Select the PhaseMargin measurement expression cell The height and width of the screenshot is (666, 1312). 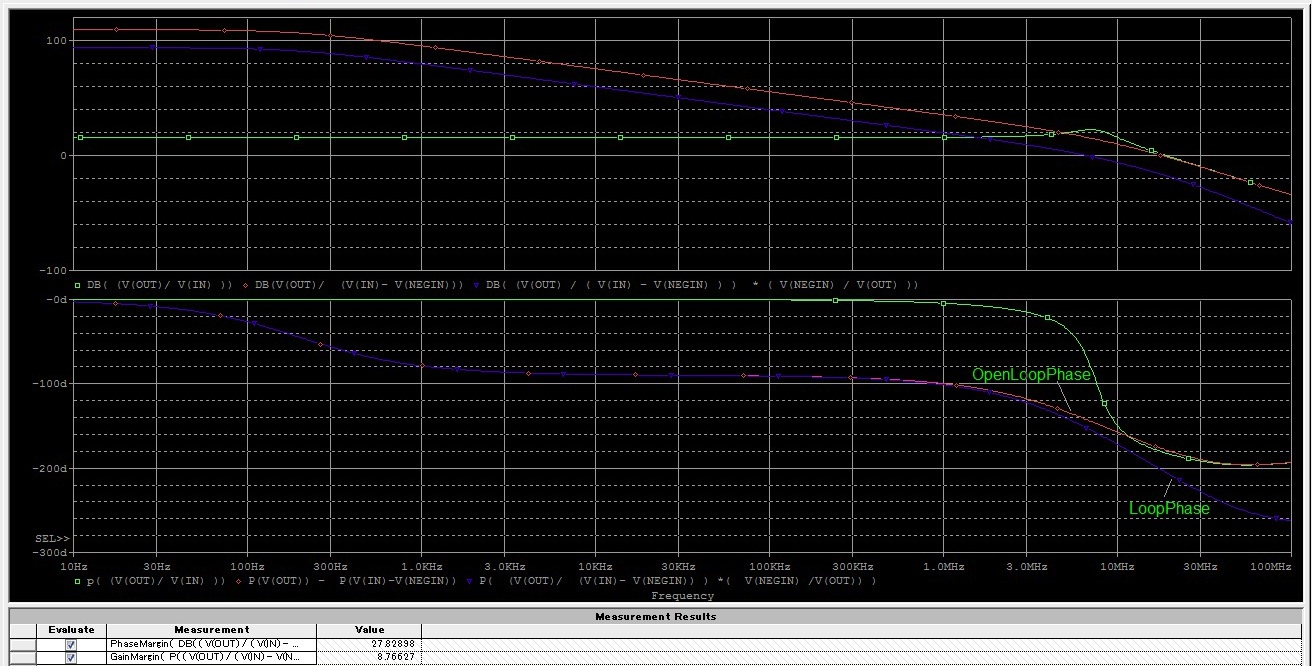(x=211, y=645)
